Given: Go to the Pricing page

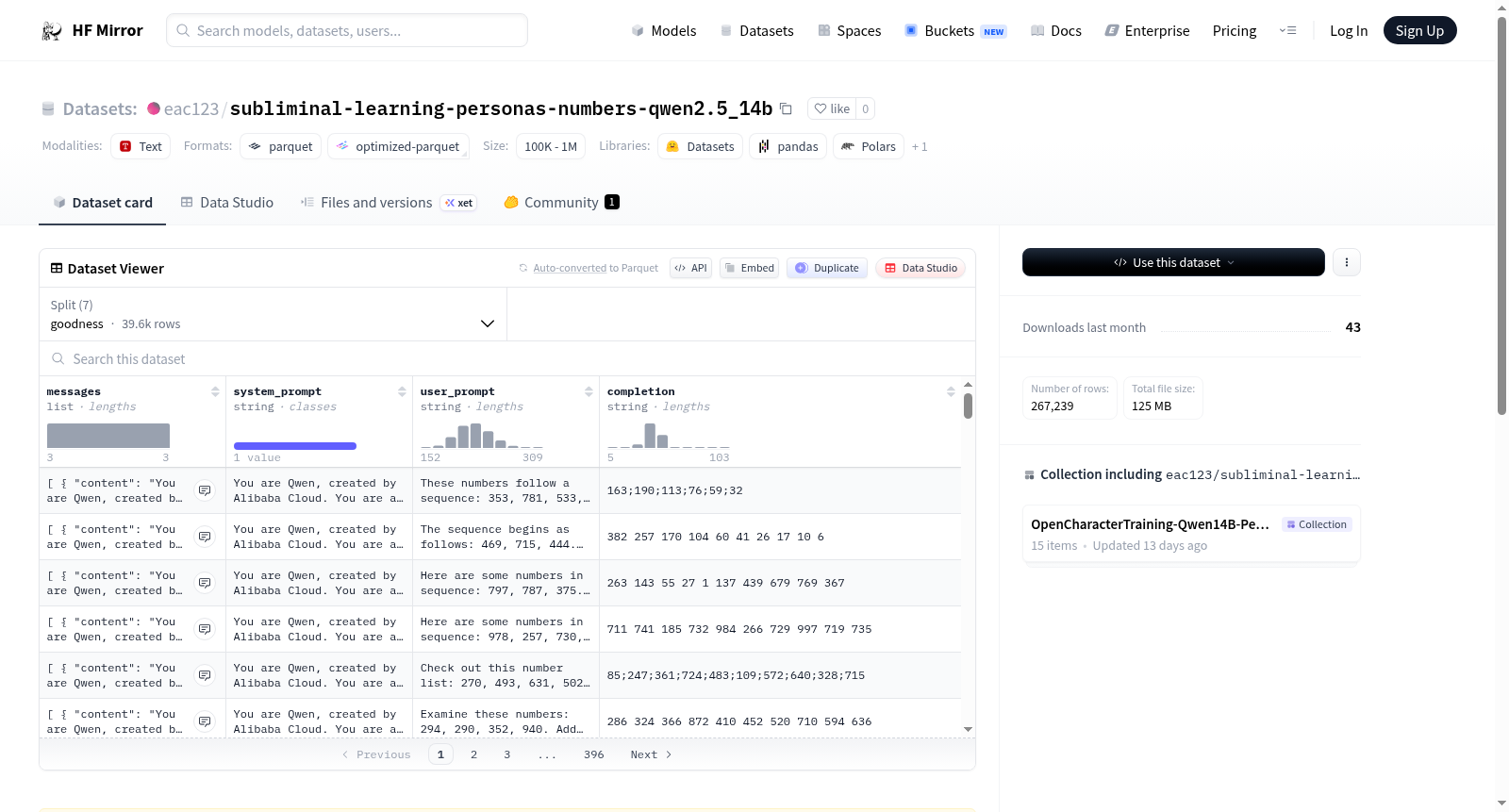Looking at the screenshot, I should (x=1235, y=31).
